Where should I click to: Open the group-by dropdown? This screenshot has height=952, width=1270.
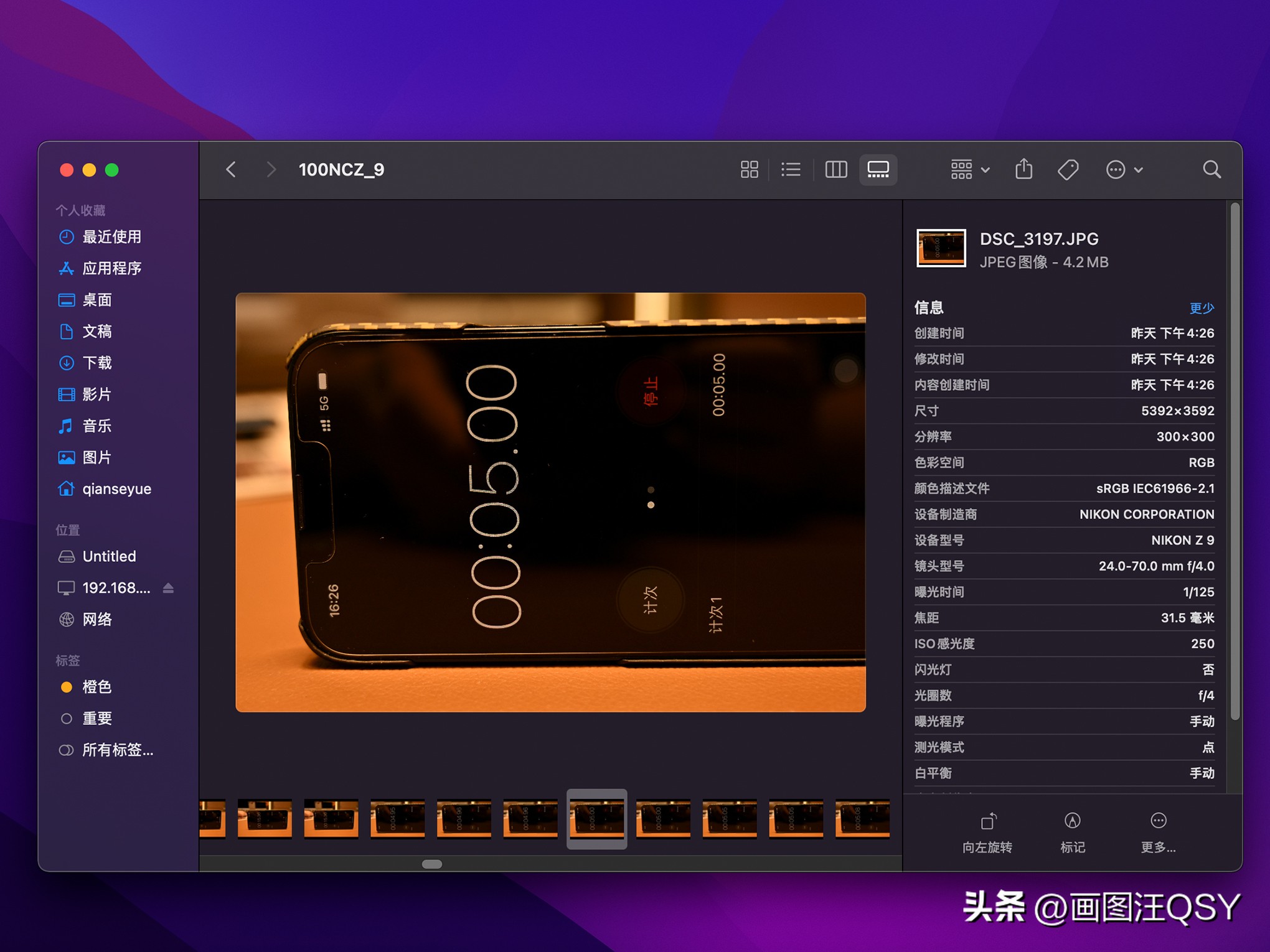tap(967, 169)
